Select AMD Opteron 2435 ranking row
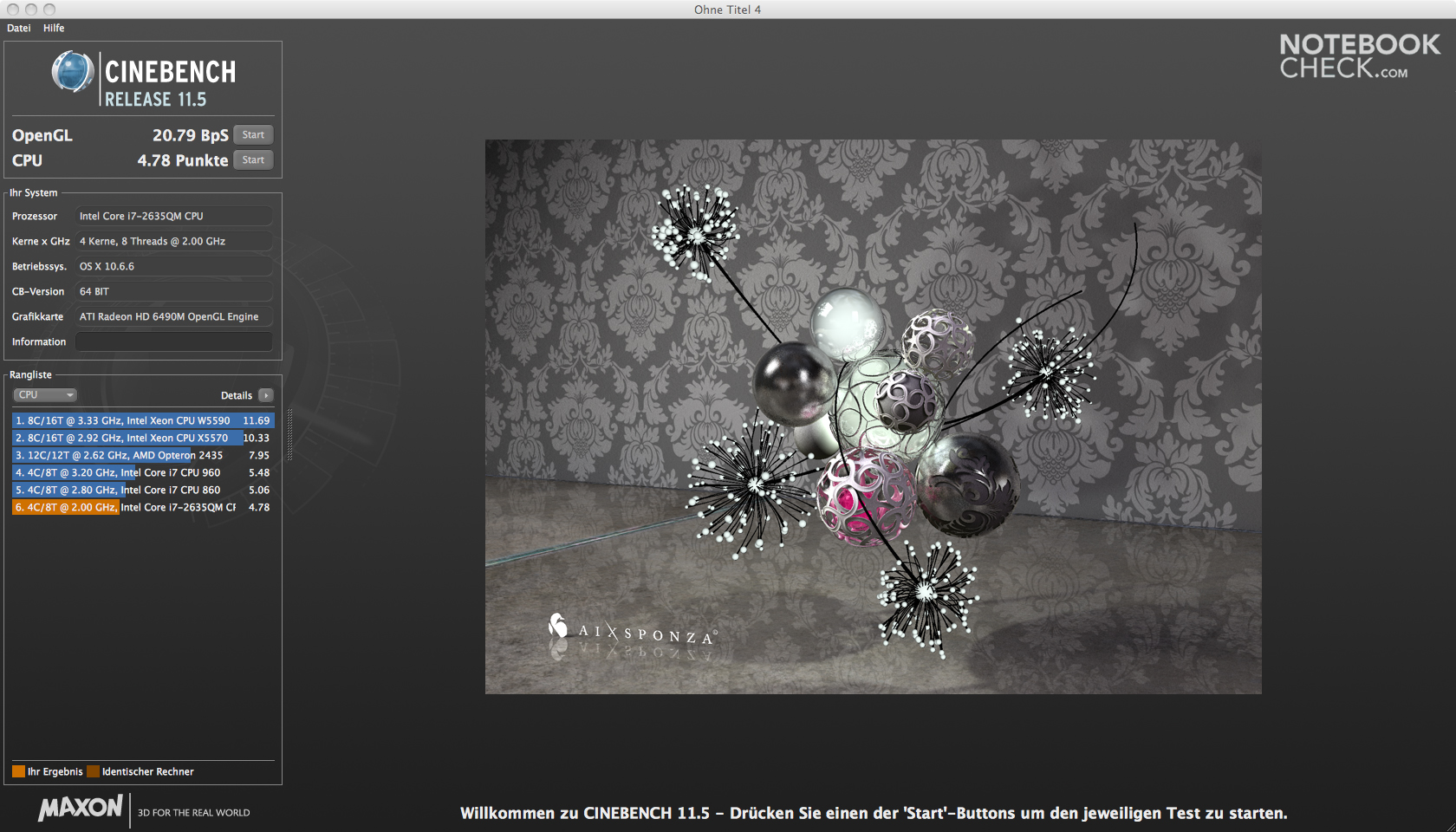Screen dimensions: 1456x832 [x=143, y=455]
